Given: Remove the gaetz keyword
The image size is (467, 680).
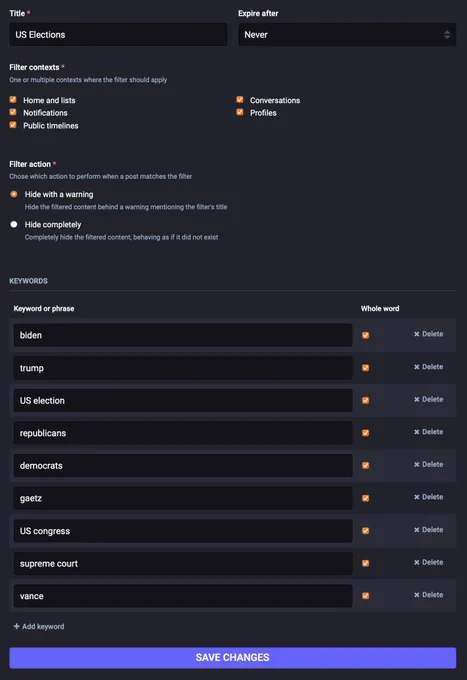Looking at the screenshot, I should [428, 497].
